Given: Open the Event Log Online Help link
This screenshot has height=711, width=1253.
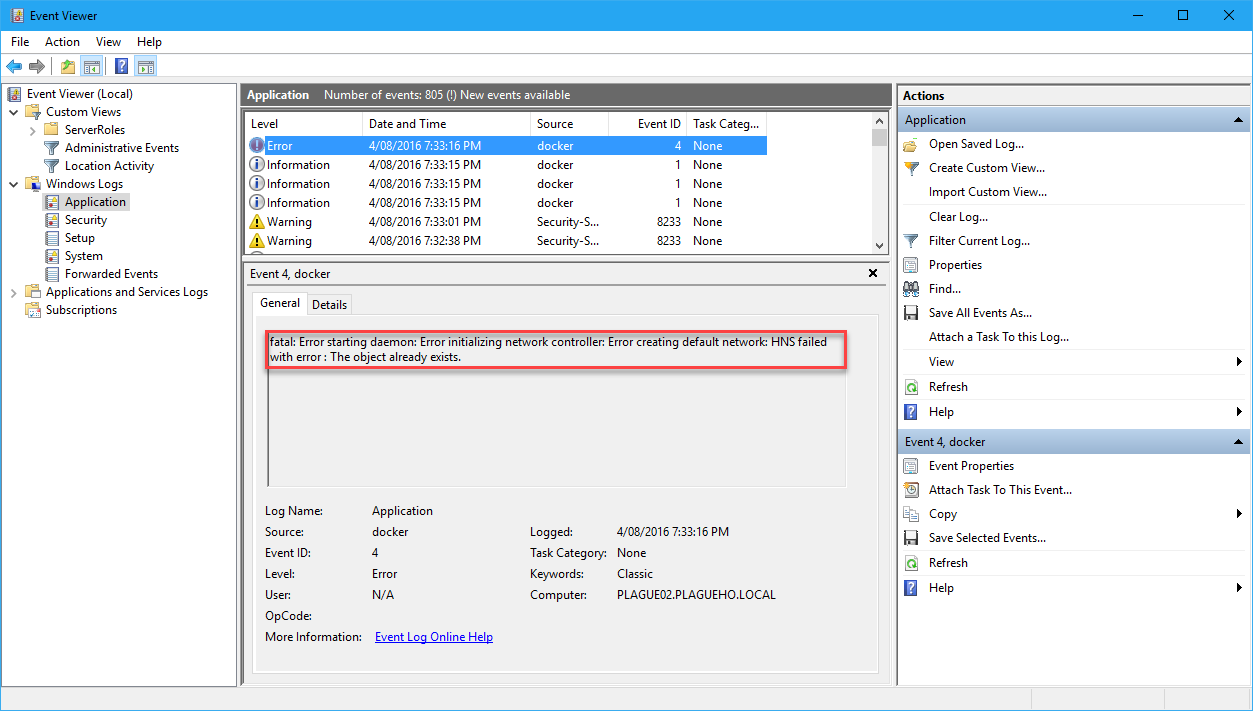Looking at the screenshot, I should point(434,637).
